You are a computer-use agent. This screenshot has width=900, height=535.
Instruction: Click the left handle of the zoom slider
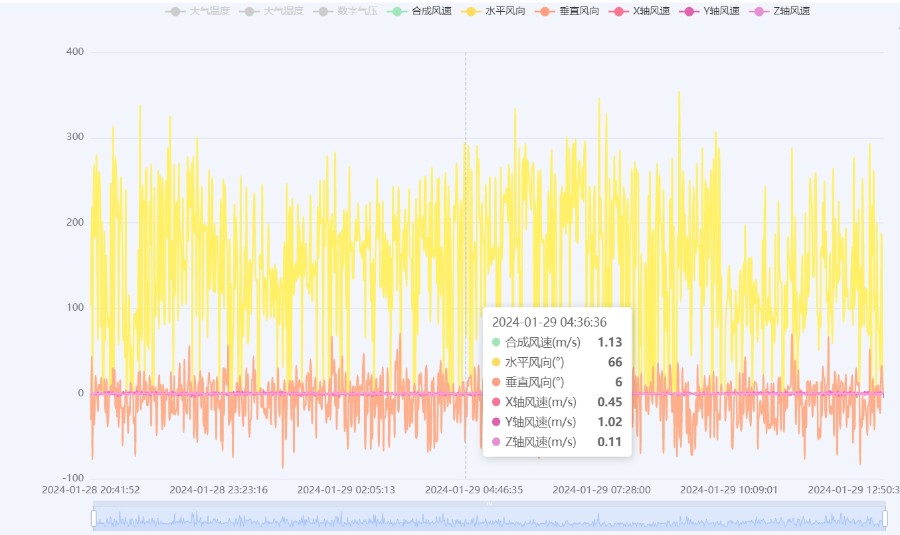pos(94,518)
